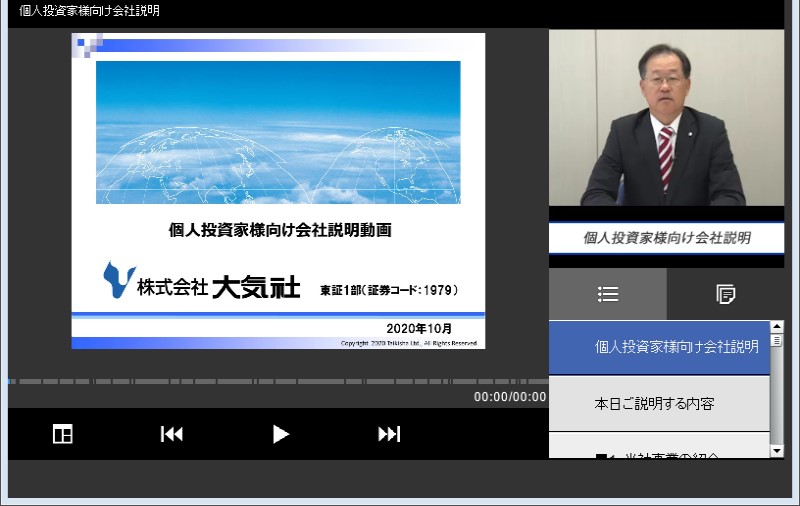Click the chapter list scroll down arrow

coord(777,451)
